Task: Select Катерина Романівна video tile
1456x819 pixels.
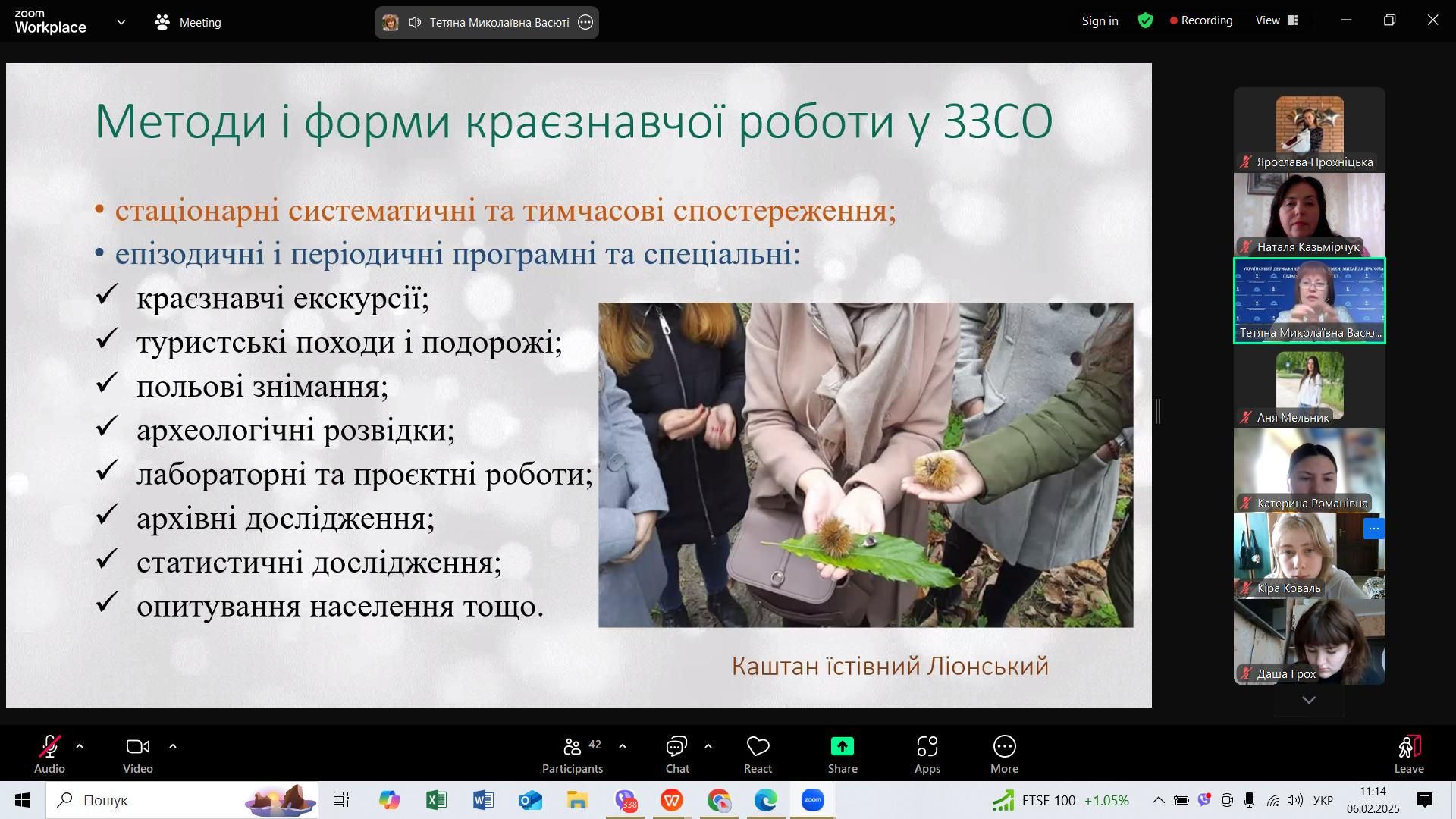Action: [x=1310, y=471]
